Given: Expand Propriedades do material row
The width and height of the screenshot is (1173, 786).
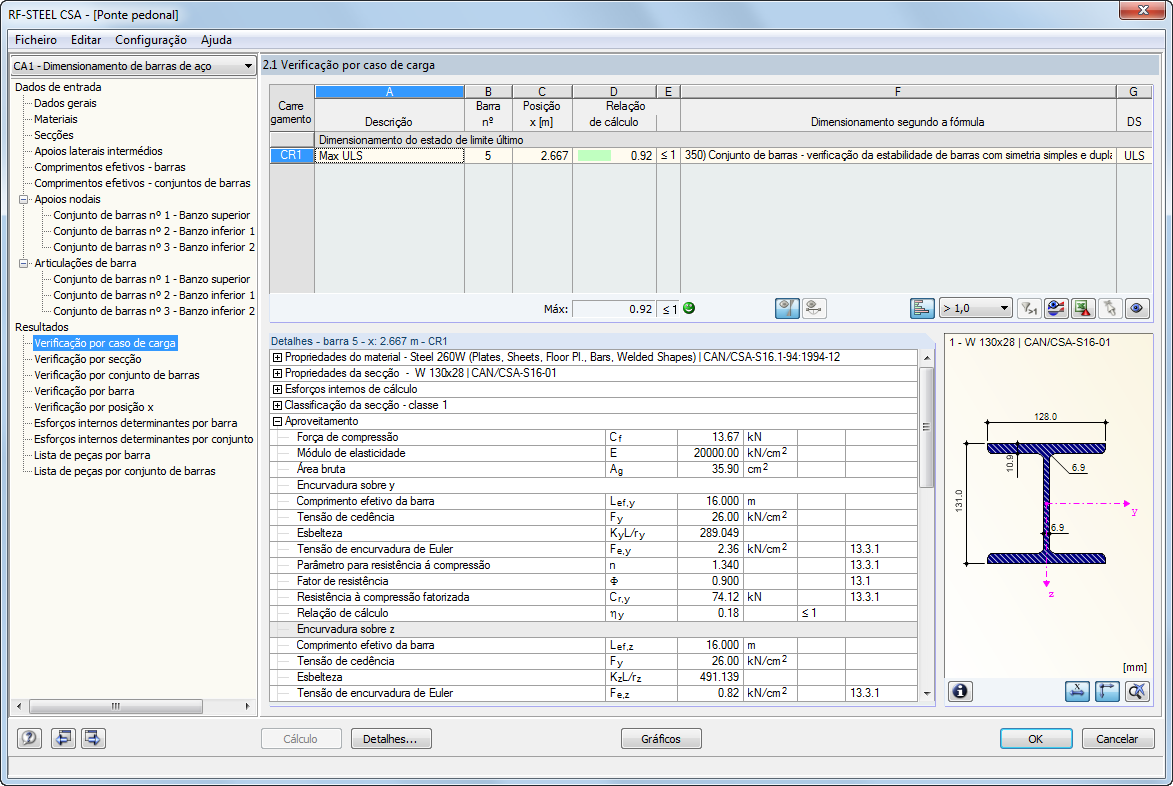Looking at the screenshot, I should click(277, 358).
